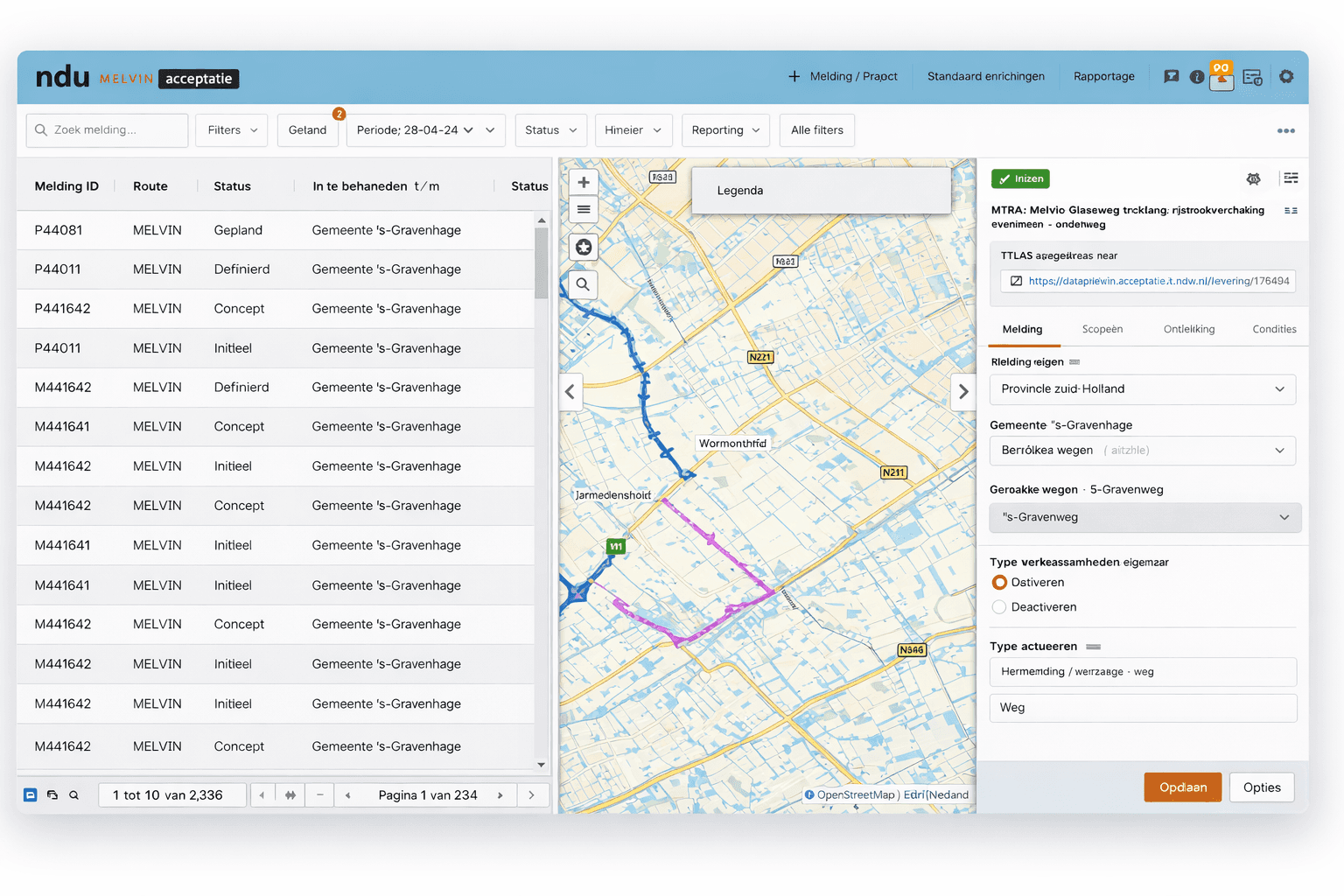Screen dimensions: 1344x896
Task: Open the map layers menu icon
Action: [x=584, y=210]
